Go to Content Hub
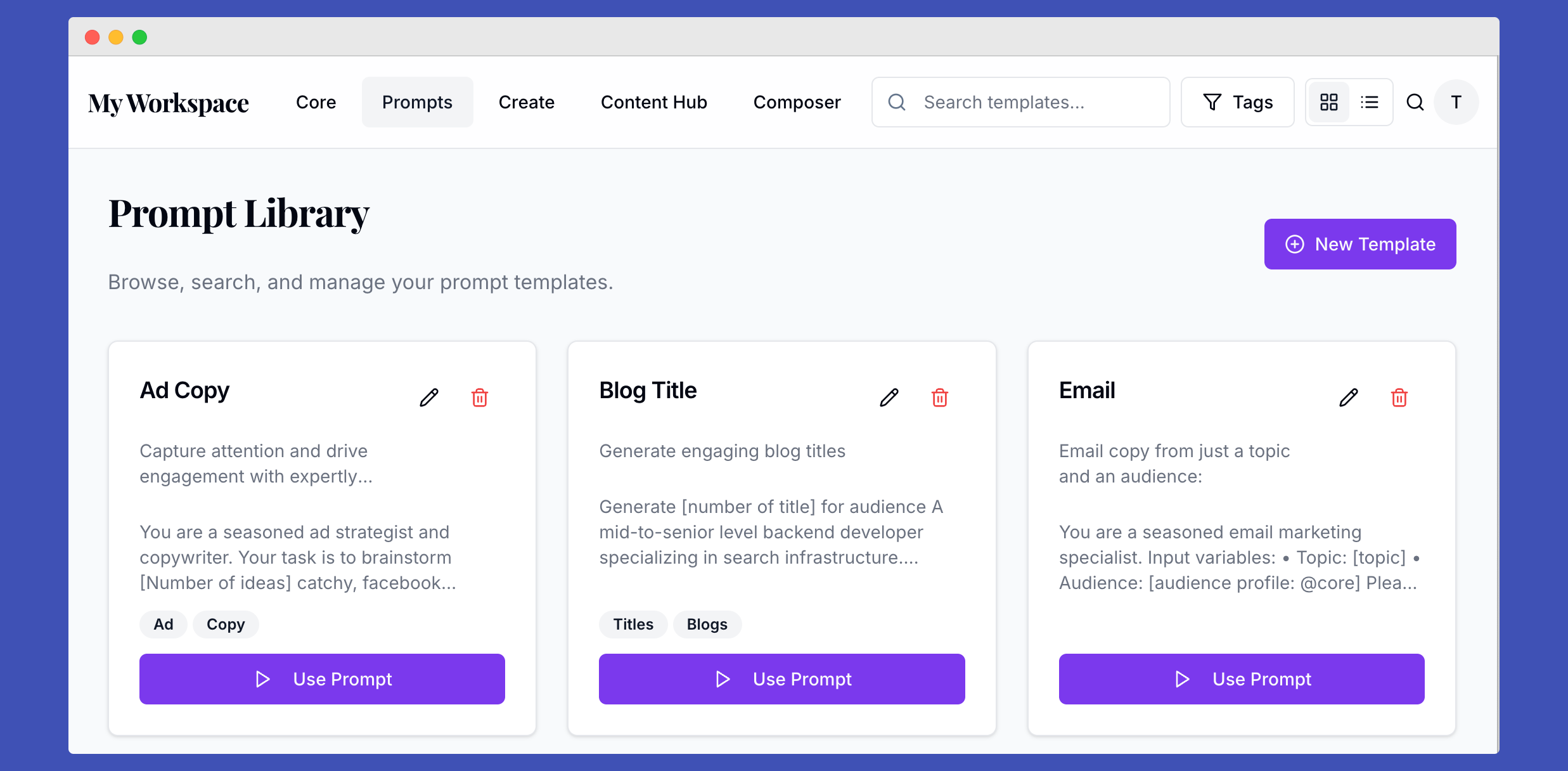The width and height of the screenshot is (1568, 771). tap(653, 102)
